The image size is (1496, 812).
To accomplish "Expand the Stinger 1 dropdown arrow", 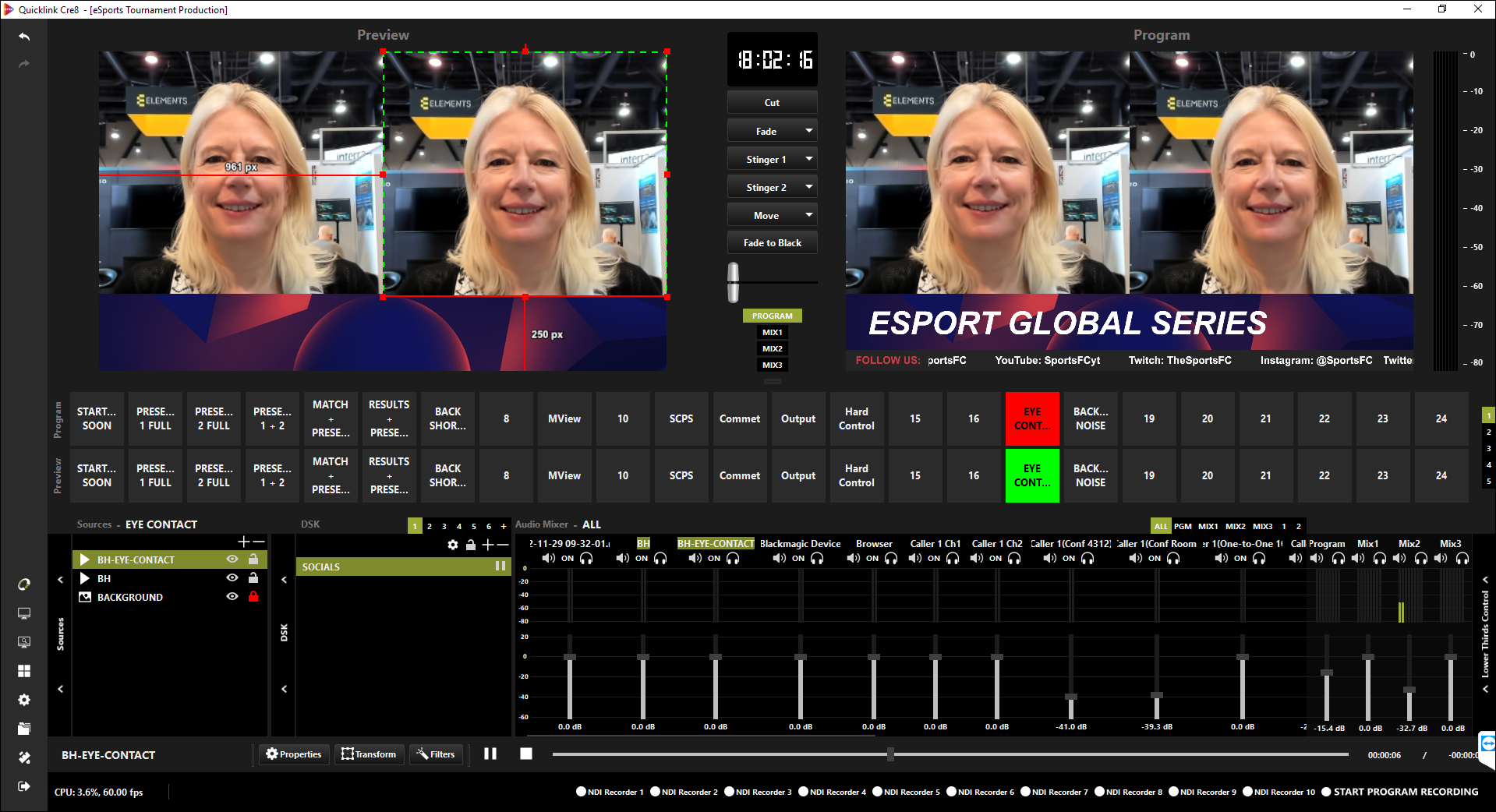I will (809, 159).
